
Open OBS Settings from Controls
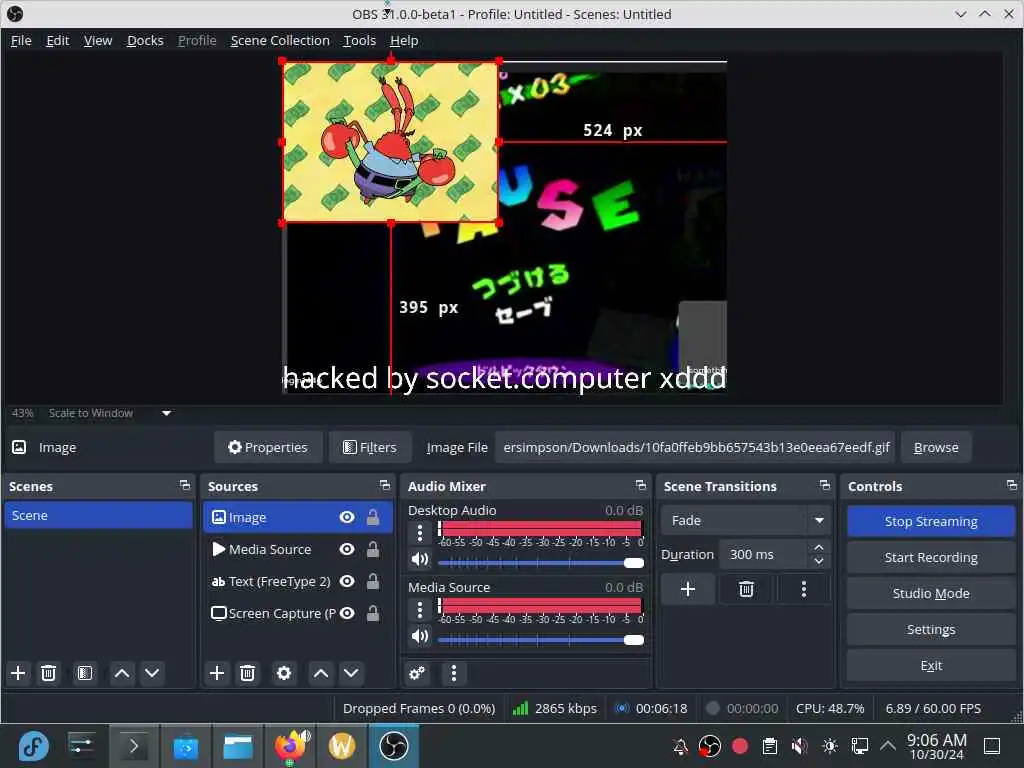click(931, 629)
